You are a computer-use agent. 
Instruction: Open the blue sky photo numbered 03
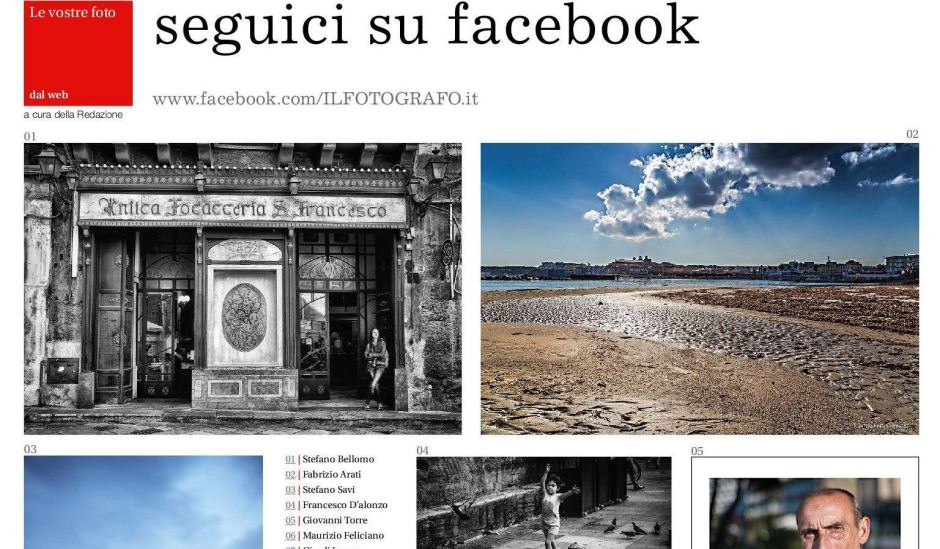pos(143,502)
